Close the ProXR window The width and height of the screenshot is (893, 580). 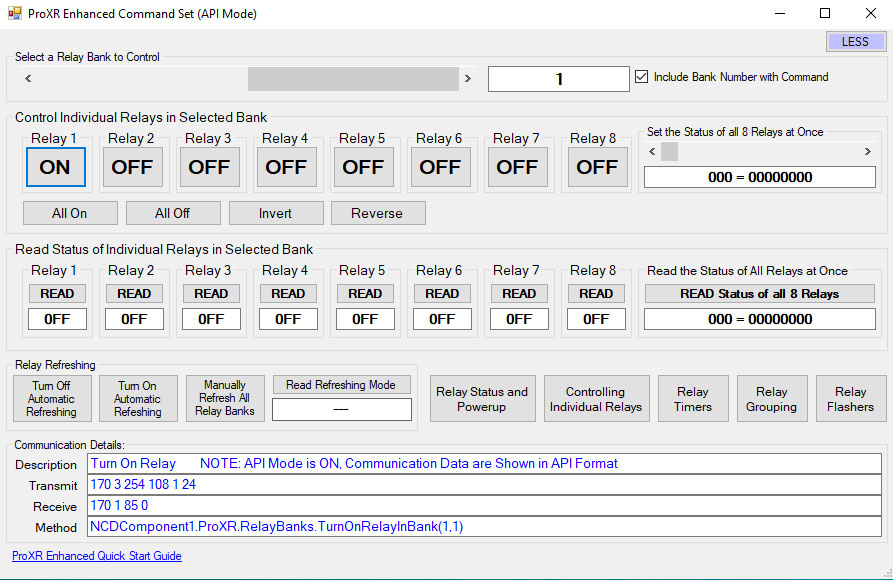click(x=871, y=13)
